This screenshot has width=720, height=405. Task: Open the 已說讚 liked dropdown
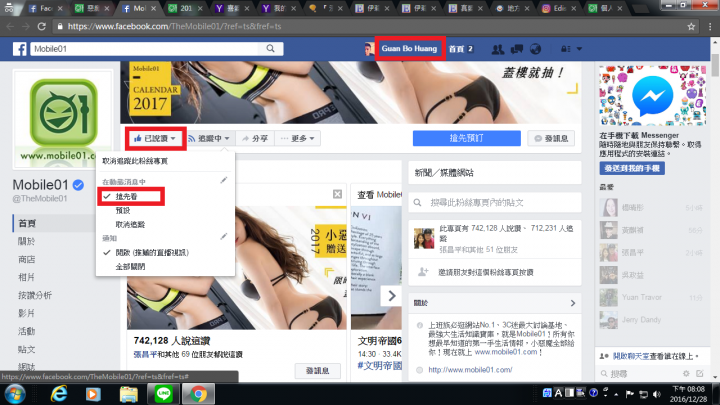coord(155,138)
